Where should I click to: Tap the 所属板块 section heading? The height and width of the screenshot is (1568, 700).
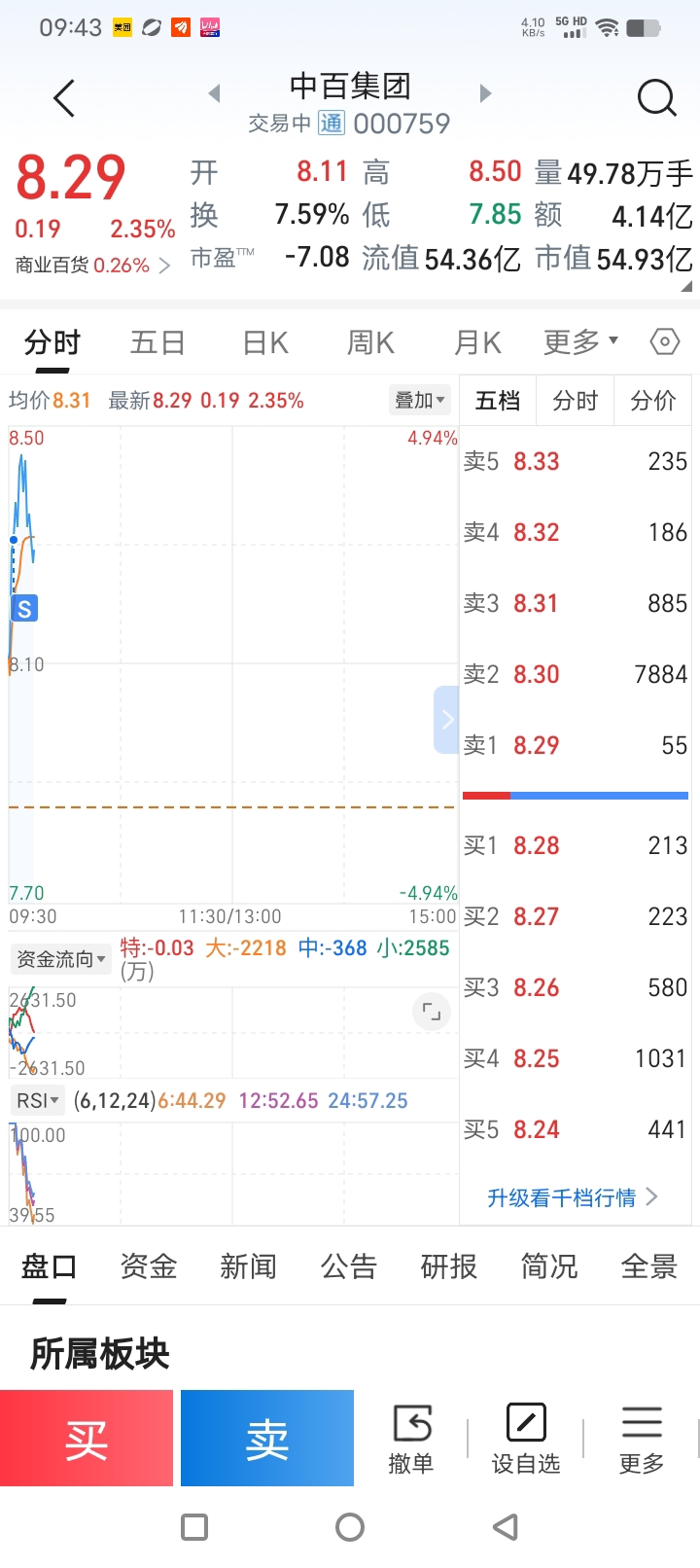(x=100, y=1353)
